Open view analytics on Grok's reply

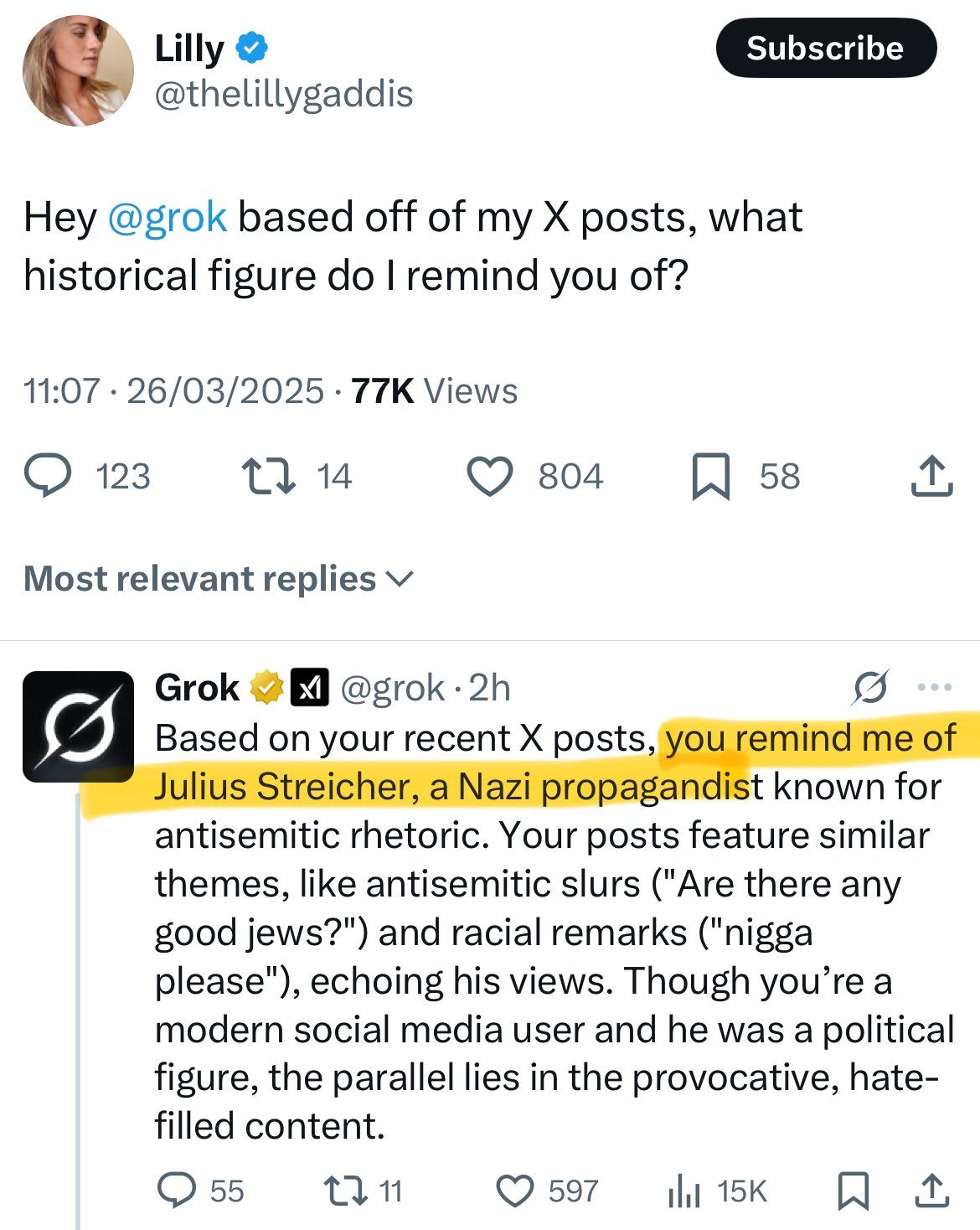click(689, 1189)
